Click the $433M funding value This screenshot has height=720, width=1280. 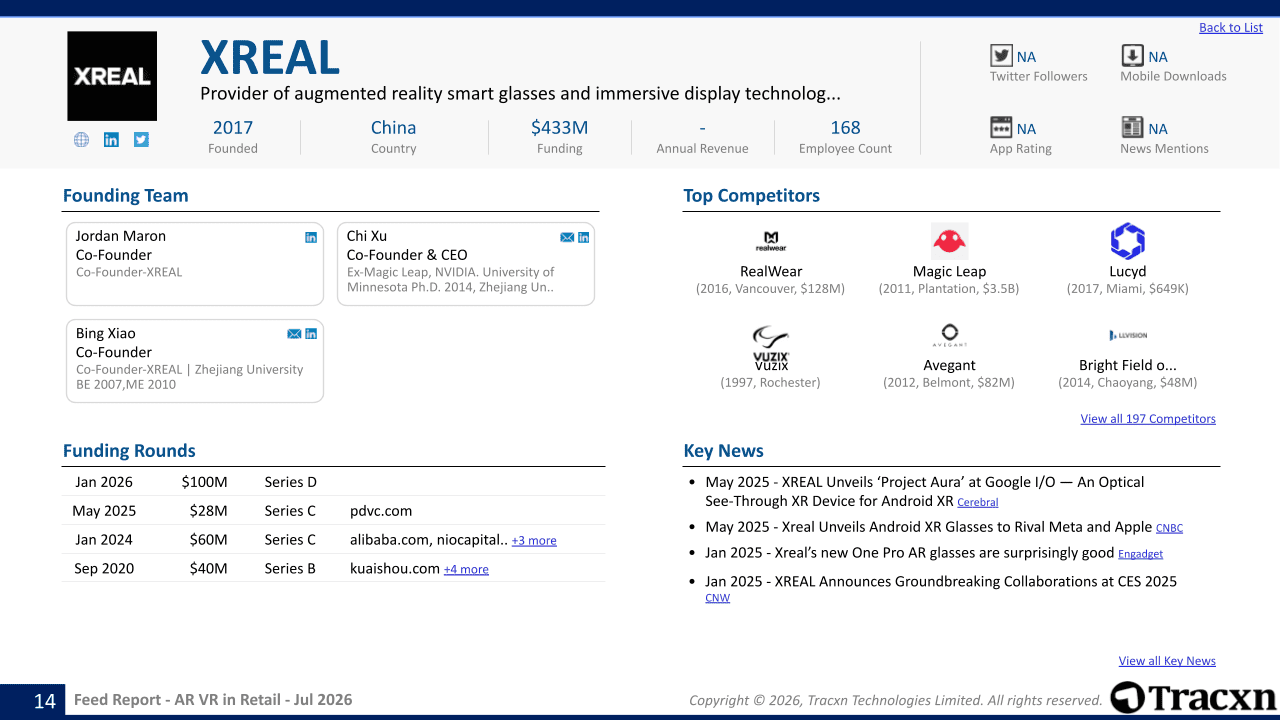click(559, 127)
